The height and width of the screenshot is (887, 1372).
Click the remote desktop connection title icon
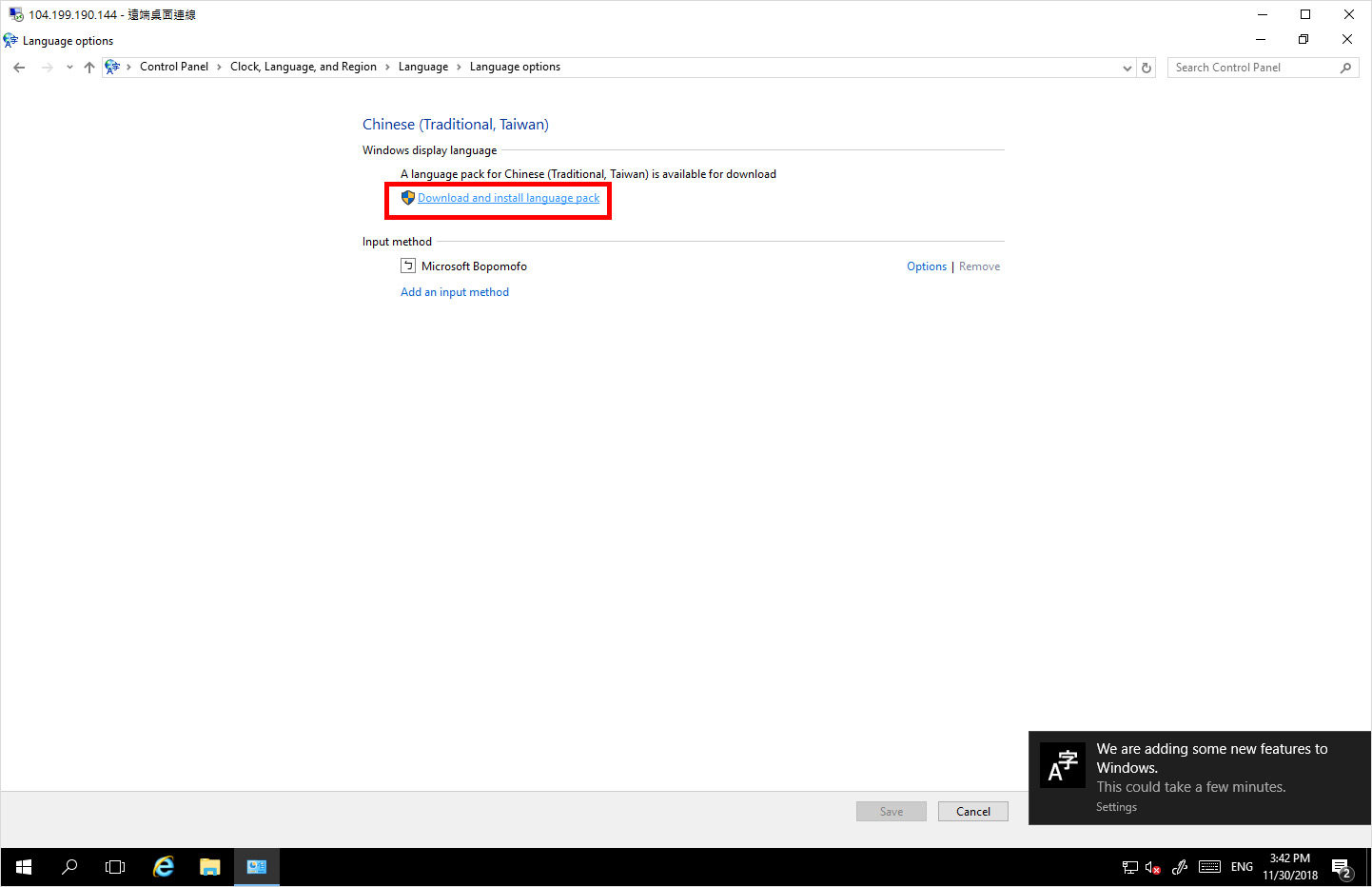[16, 14]
